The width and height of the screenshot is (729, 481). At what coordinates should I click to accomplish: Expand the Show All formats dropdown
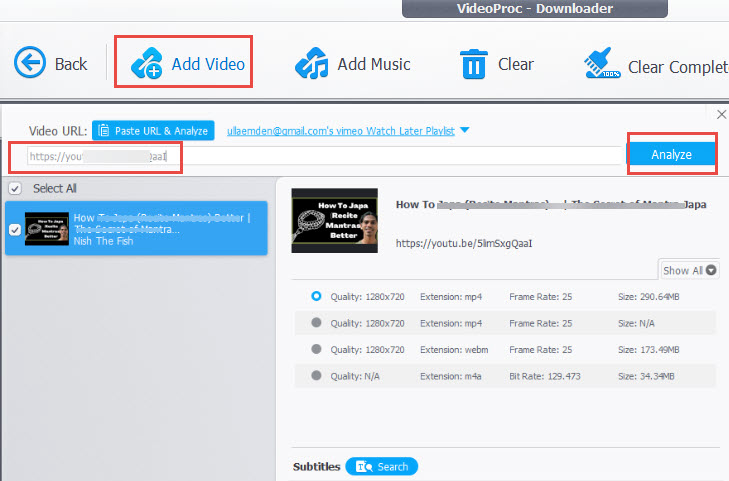click(x=689, y=270)
